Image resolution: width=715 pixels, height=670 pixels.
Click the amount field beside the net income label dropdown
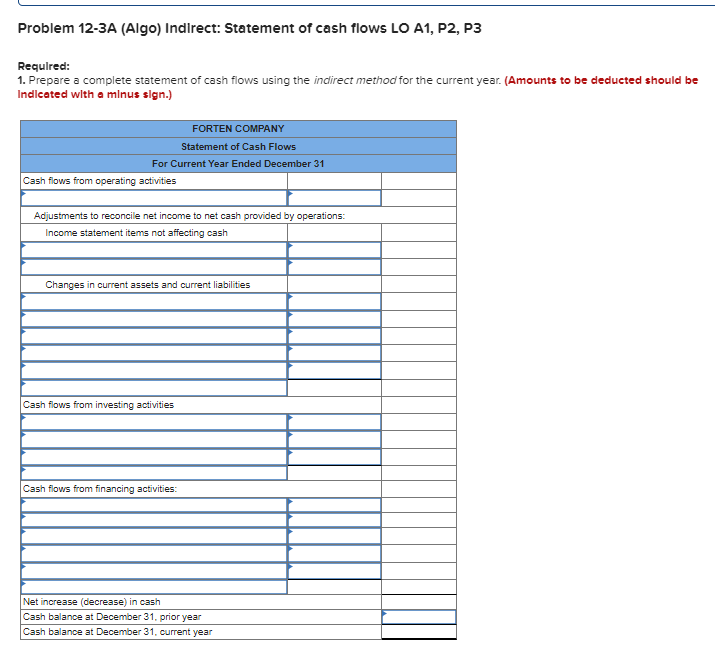pos(334,198)
